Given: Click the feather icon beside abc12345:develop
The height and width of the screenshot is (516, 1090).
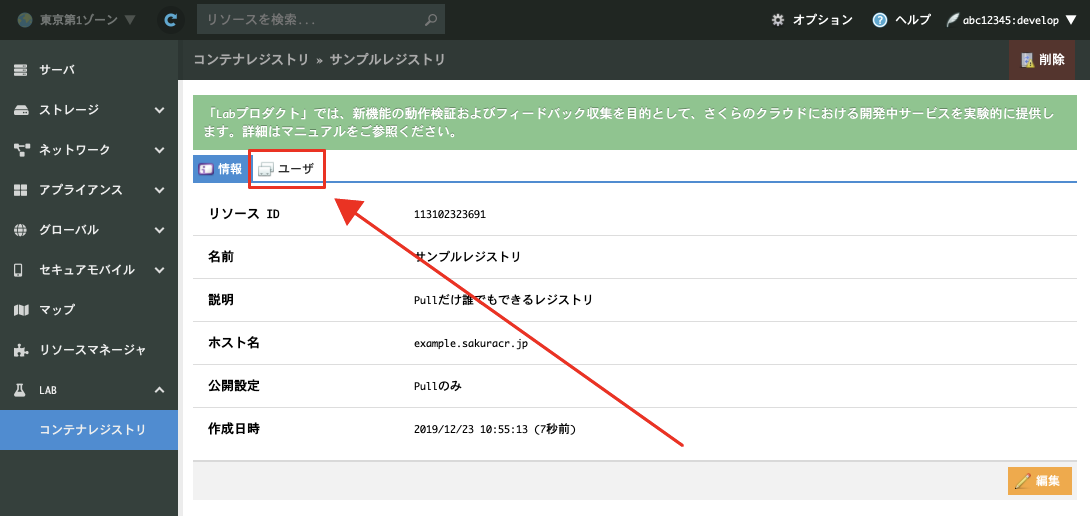Looking at the screenshot, I should point(952,20).
